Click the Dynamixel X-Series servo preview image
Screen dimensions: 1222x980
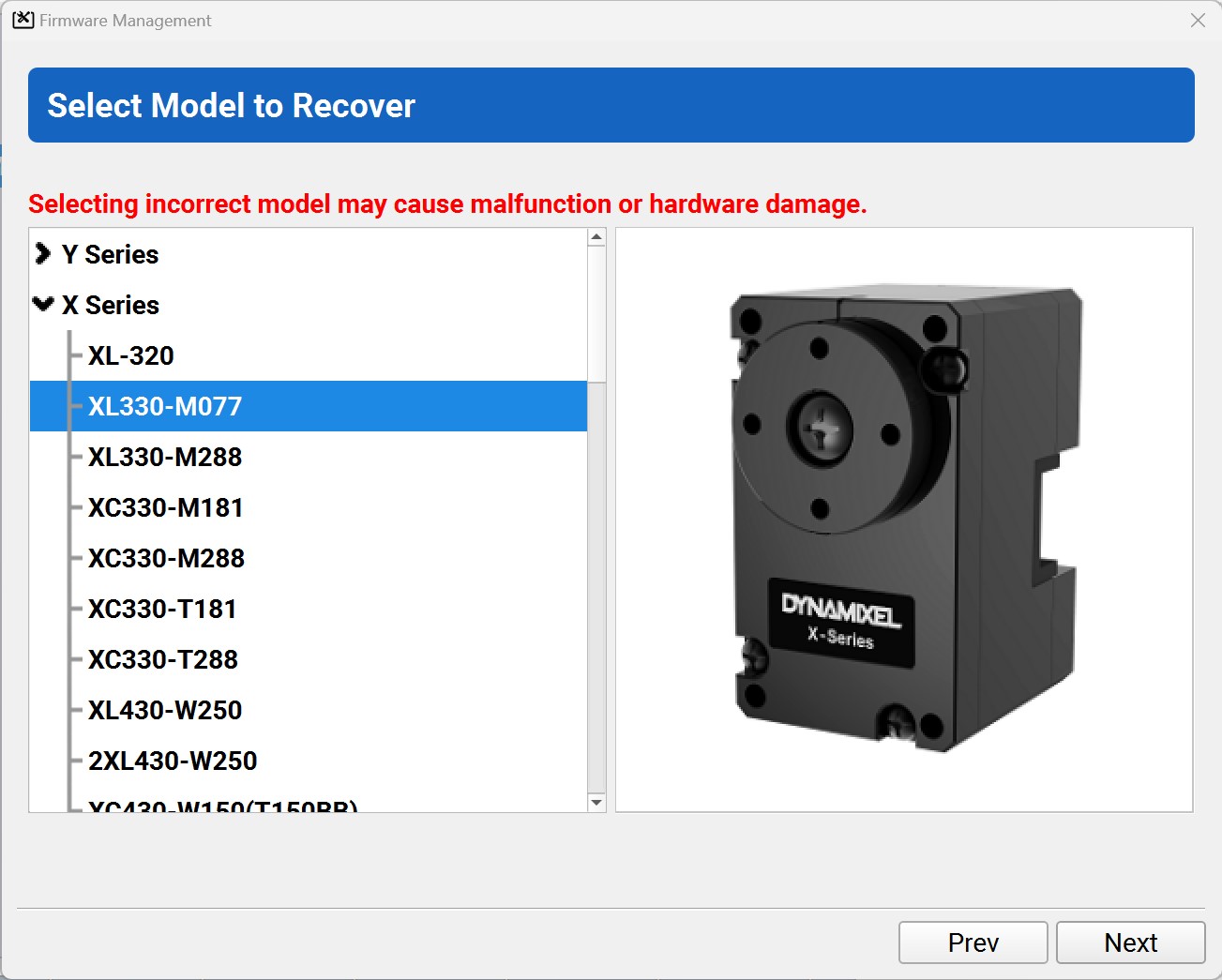pos(904,520)
